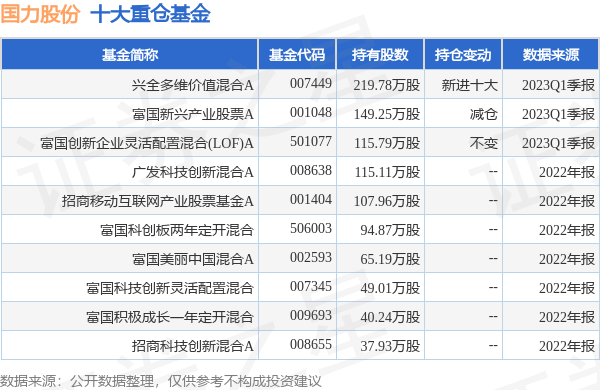Click 2022年报 in the 招商科技创新混合A row

click(x=567, y=346)
